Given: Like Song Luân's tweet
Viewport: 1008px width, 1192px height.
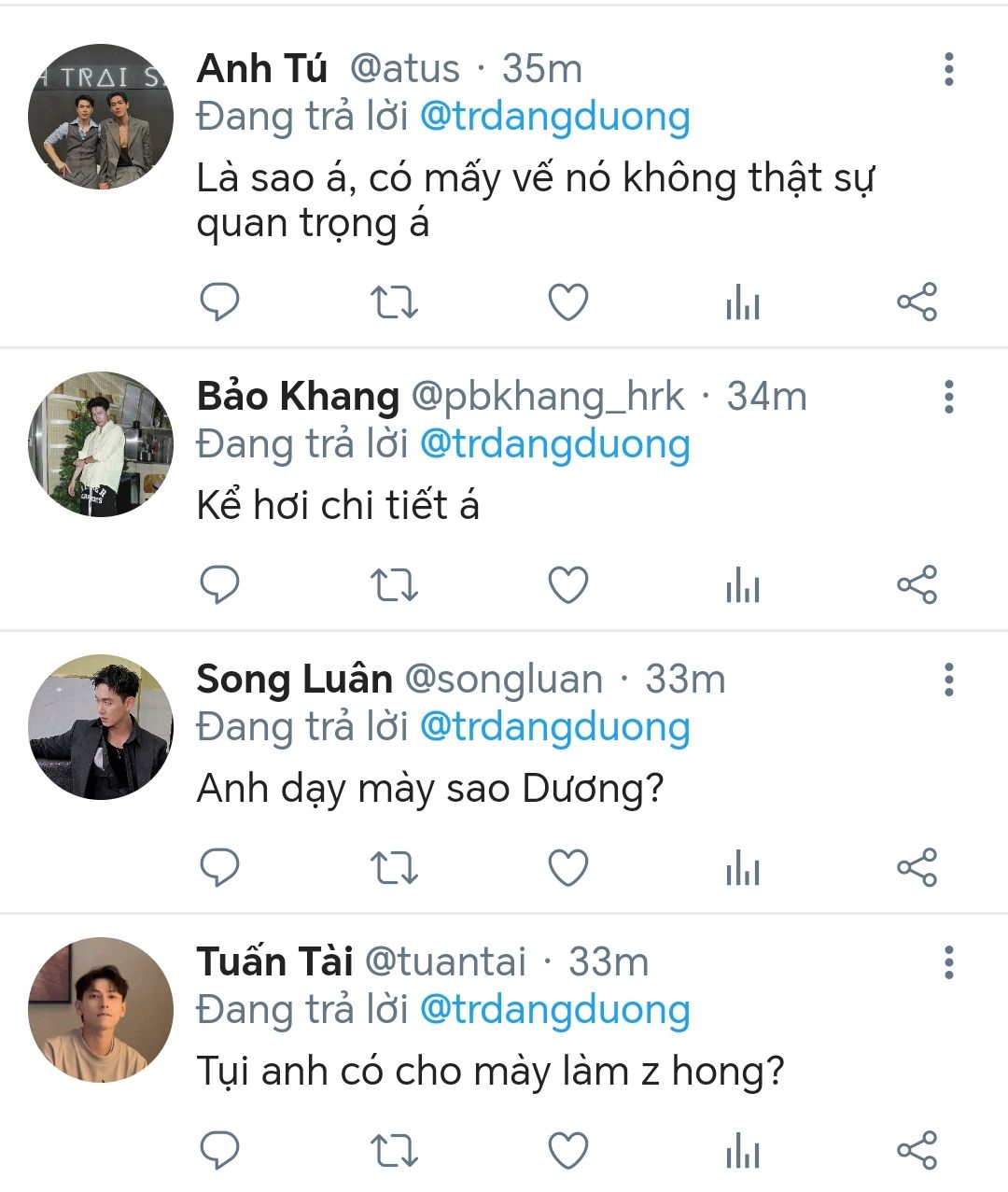Looking at the screenshot, I should (x=567, y=868).
